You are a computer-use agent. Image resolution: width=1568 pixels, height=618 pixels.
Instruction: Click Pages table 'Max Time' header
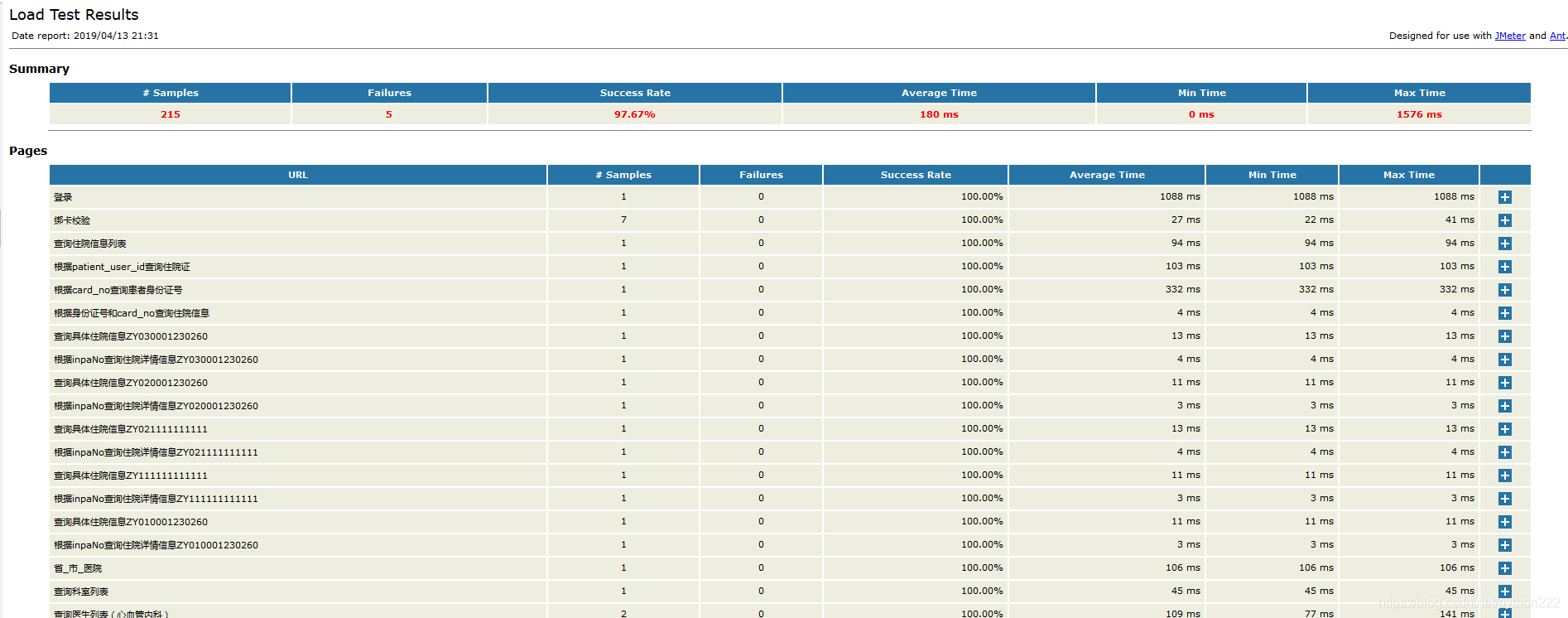pyautogui.click(x=1409, y=175)
